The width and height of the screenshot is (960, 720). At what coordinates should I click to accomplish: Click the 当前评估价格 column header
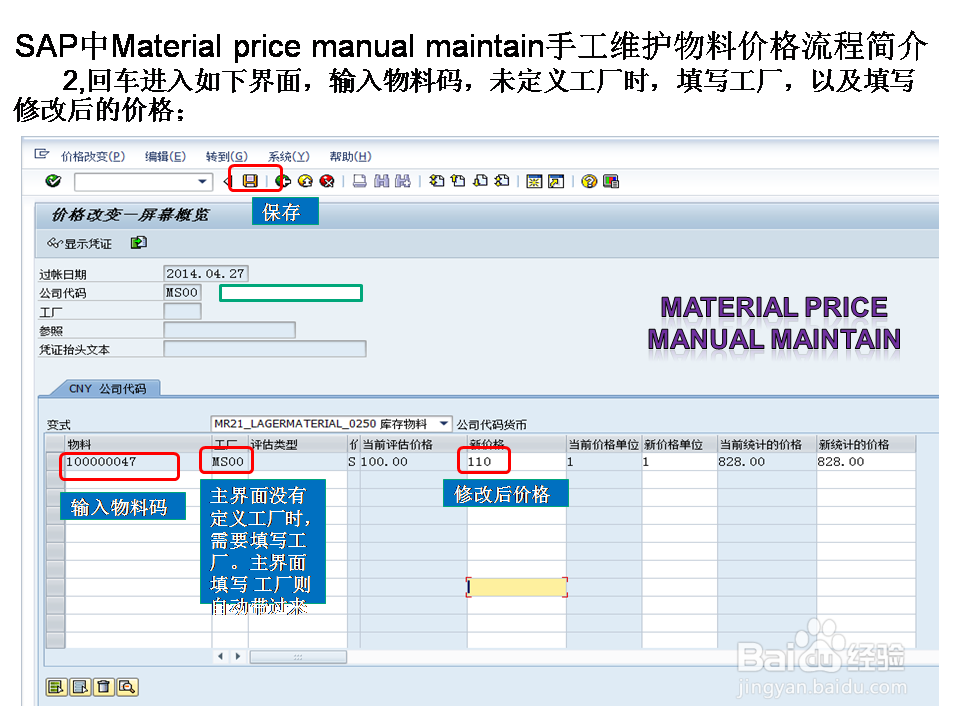(x=413, y=444)
